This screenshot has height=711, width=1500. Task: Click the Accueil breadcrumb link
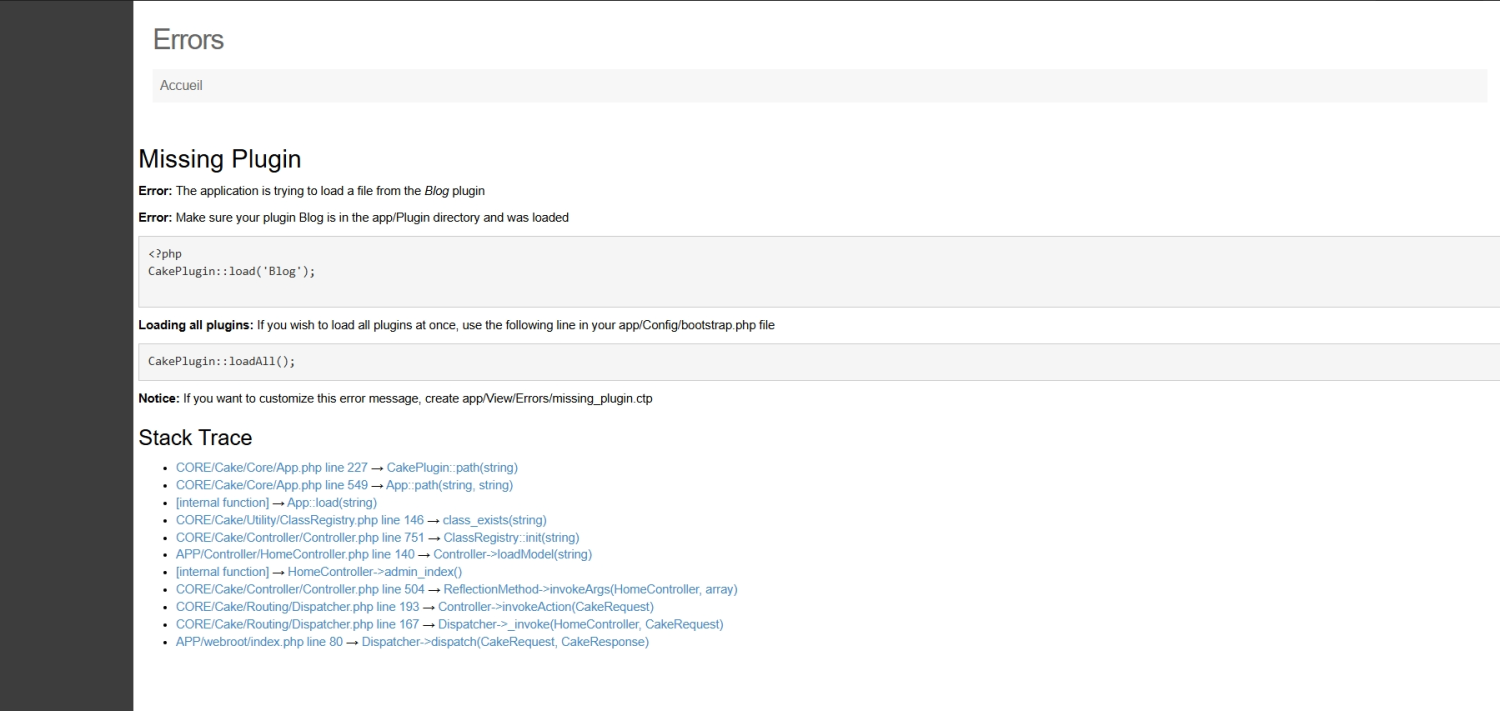pyautogui.click(x=181, y=86)
